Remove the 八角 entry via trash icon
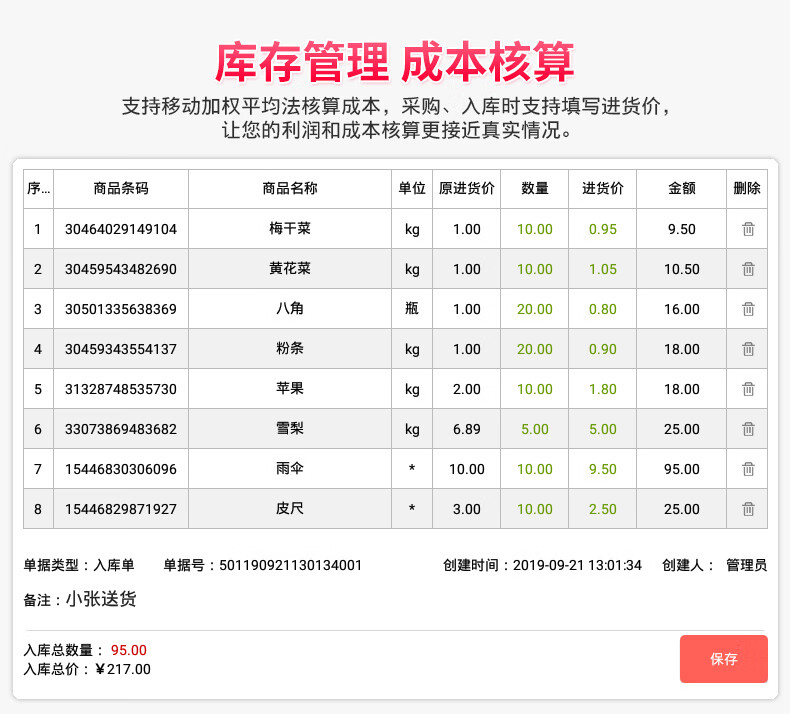 pos(747,309)
